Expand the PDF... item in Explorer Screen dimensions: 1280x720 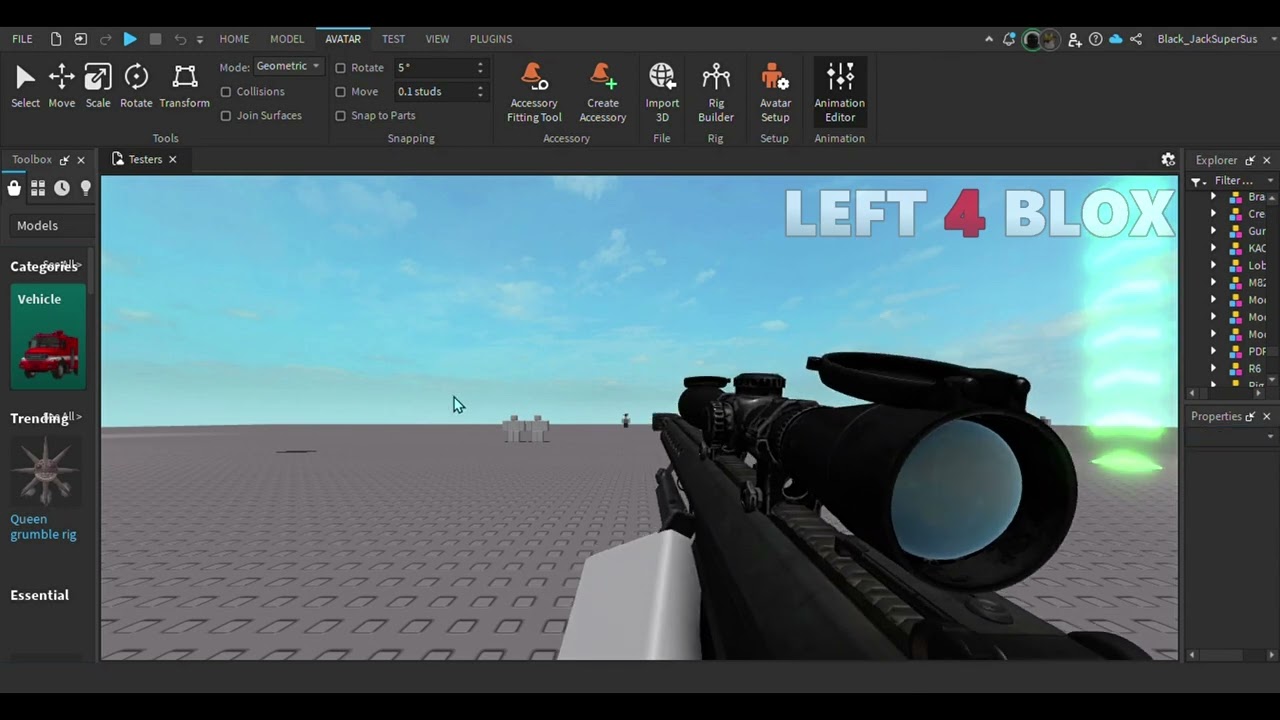click(x=1214, y=352)
